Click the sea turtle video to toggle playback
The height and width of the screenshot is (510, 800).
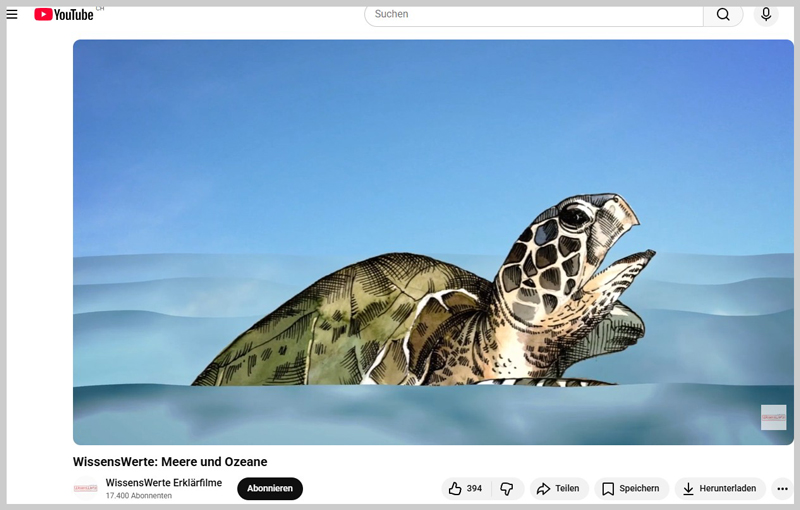click(x=433, y=242)
